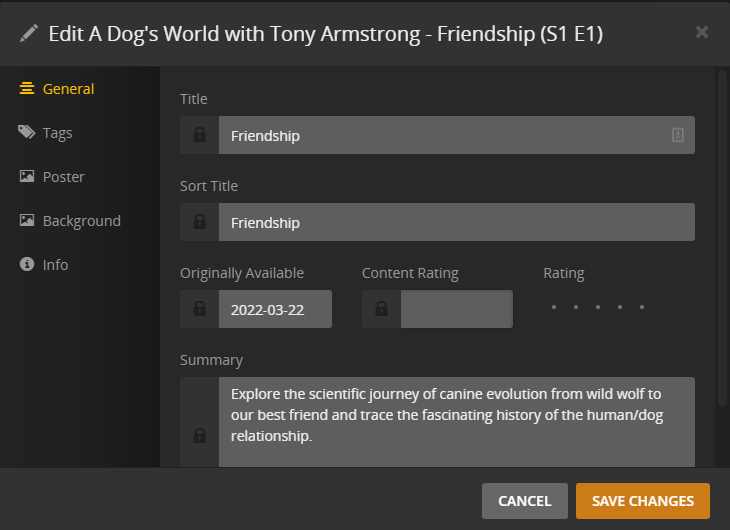
Task: Switch to the Tags section
Action: pos(57,133)
